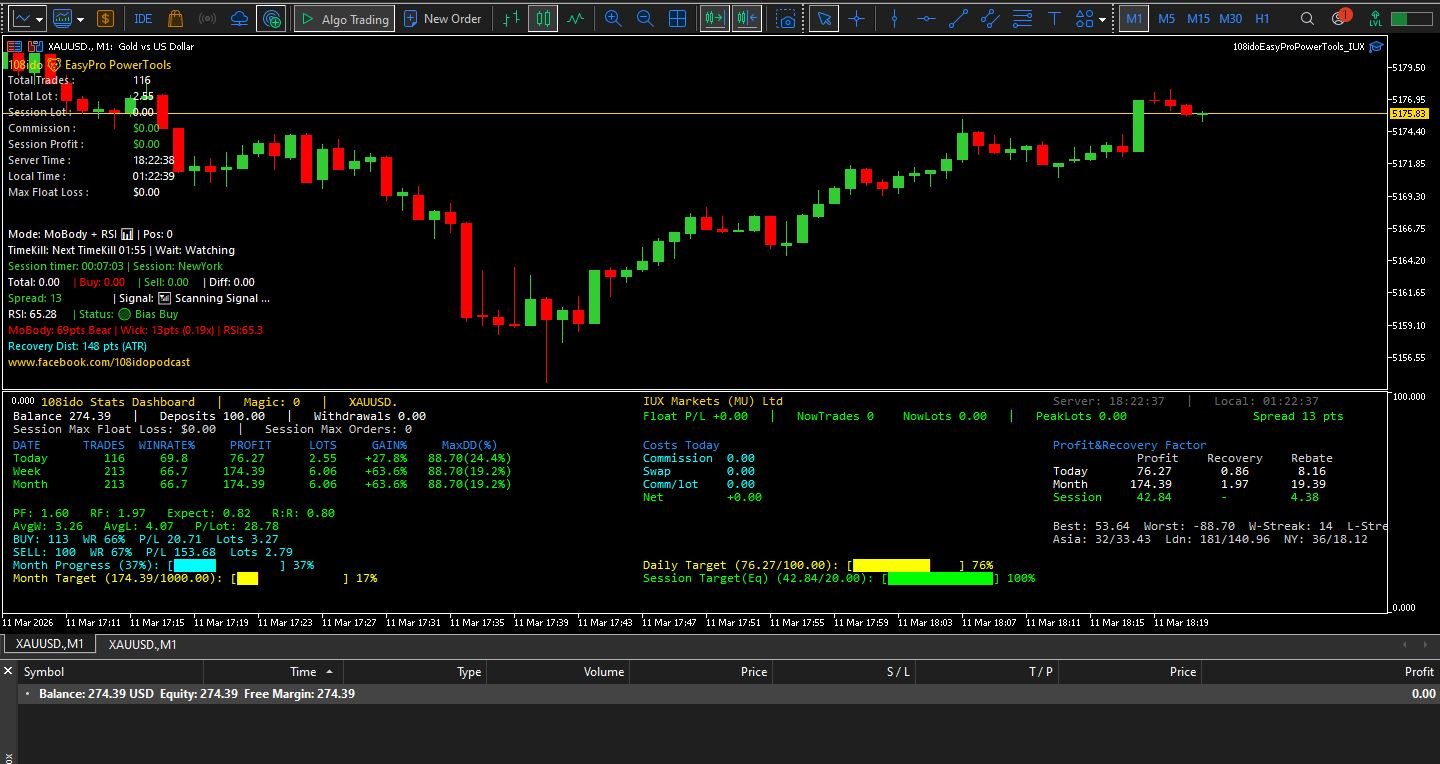This screenshot has height=764, width=1440.
Task: Select the text label tool
Action: tap(1054, 18)
